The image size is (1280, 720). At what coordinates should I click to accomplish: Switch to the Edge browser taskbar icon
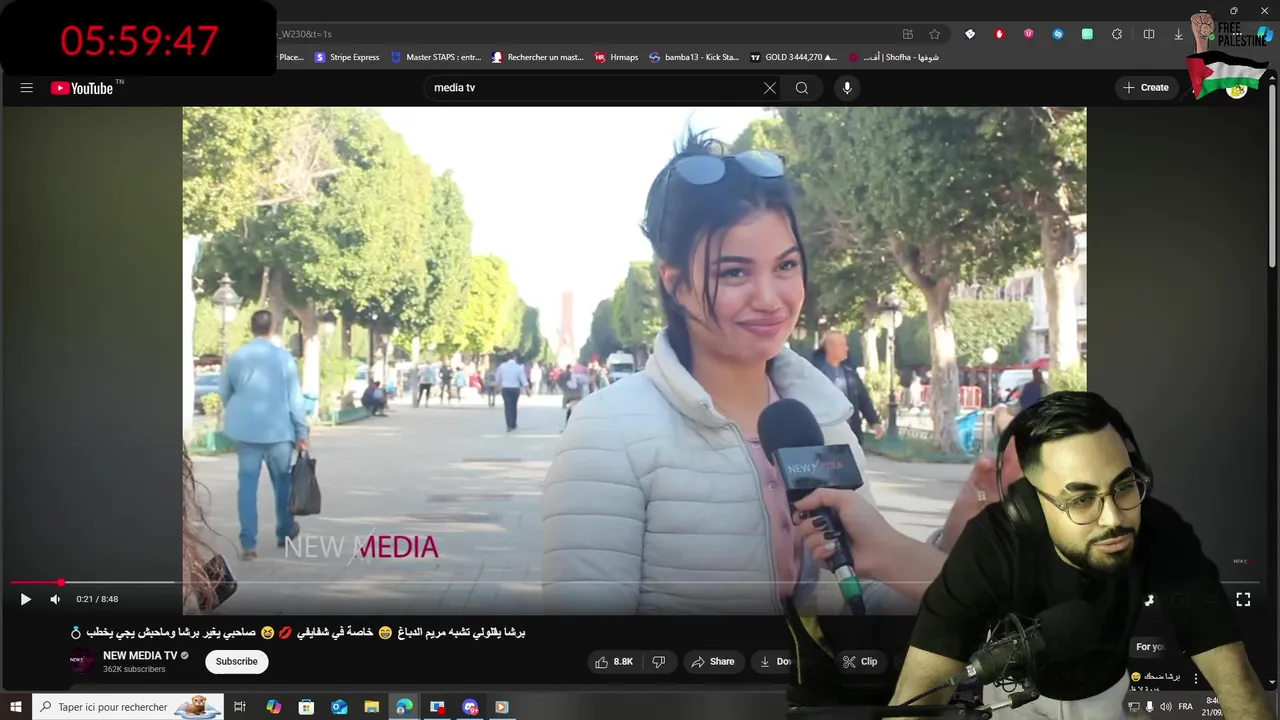coord(404,707)
